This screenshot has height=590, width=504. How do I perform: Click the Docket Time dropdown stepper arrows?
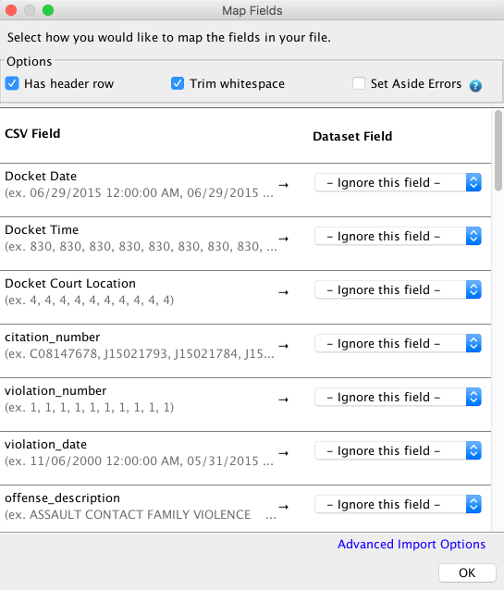pos(474,236)
